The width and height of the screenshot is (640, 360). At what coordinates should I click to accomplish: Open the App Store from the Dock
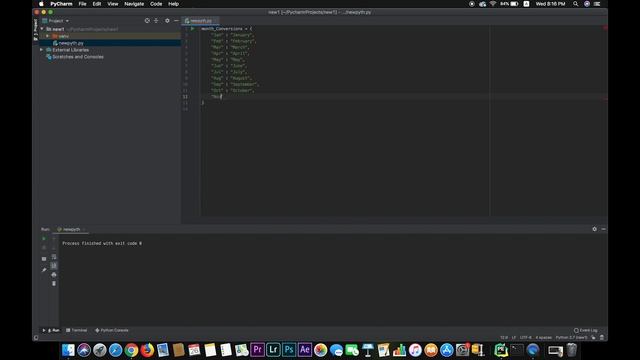(447, 350)
